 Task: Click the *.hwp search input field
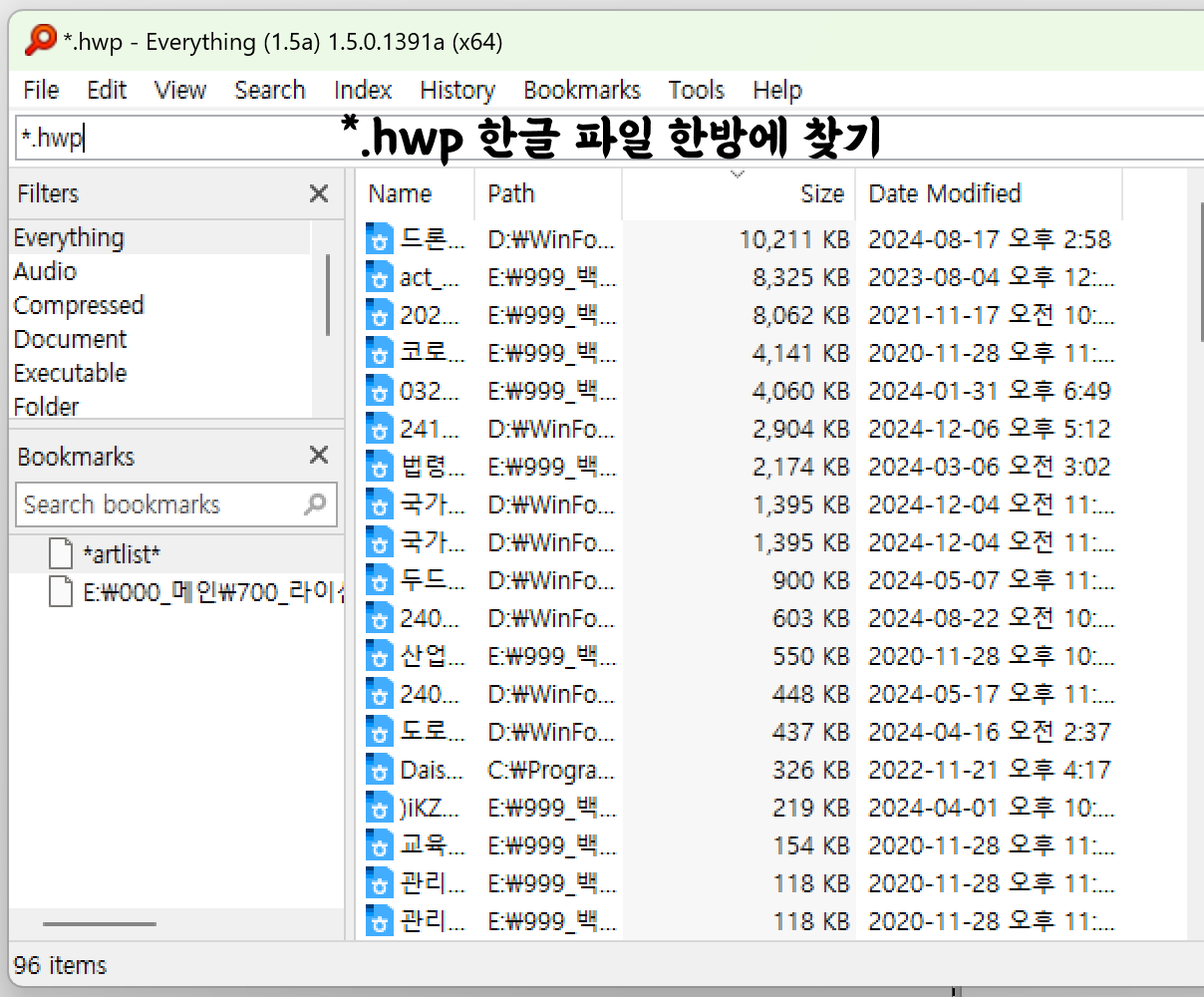click(x=610, y=138)
